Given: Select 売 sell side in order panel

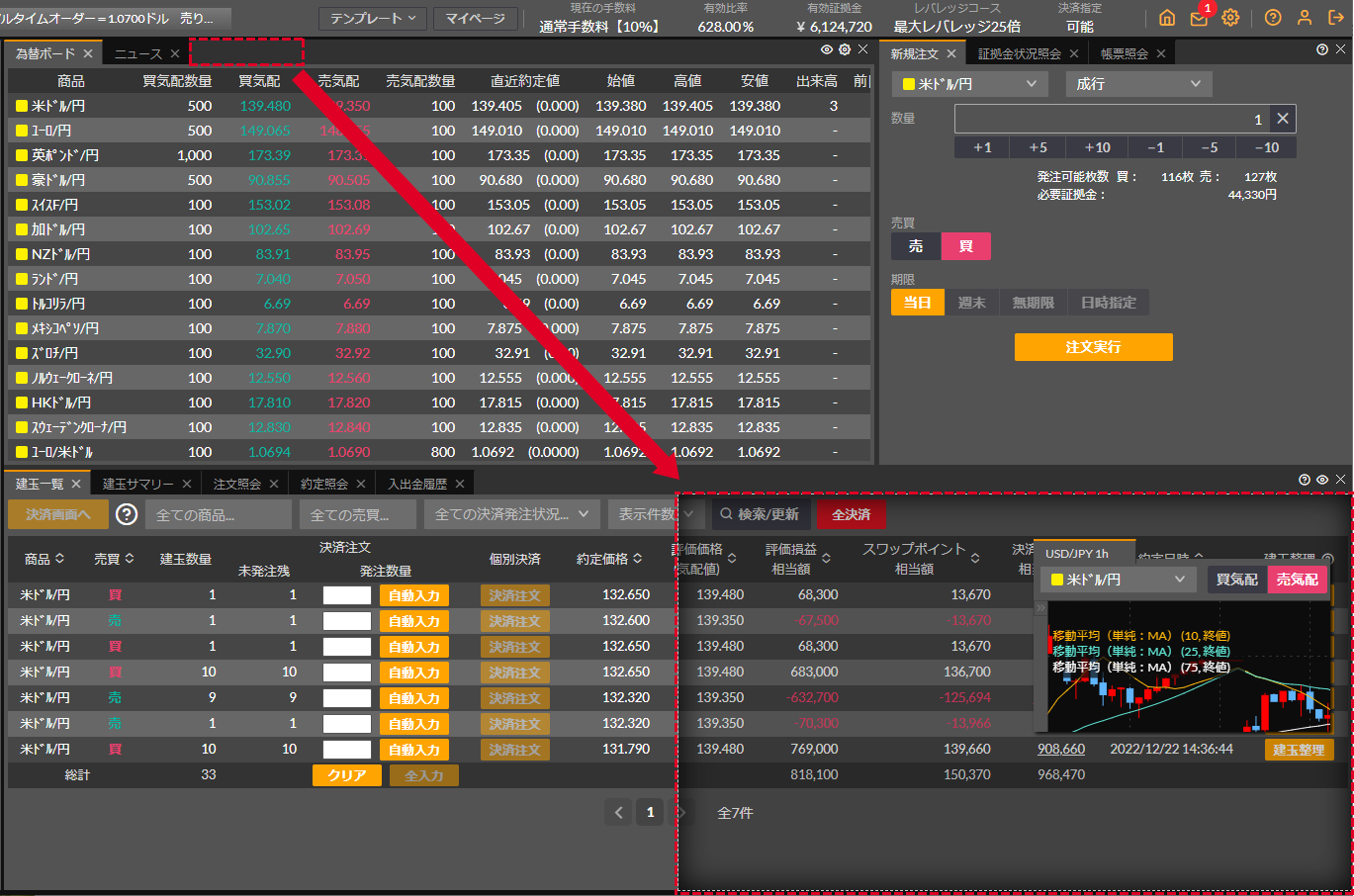Looking at the screenshot, I should (916, 246).
